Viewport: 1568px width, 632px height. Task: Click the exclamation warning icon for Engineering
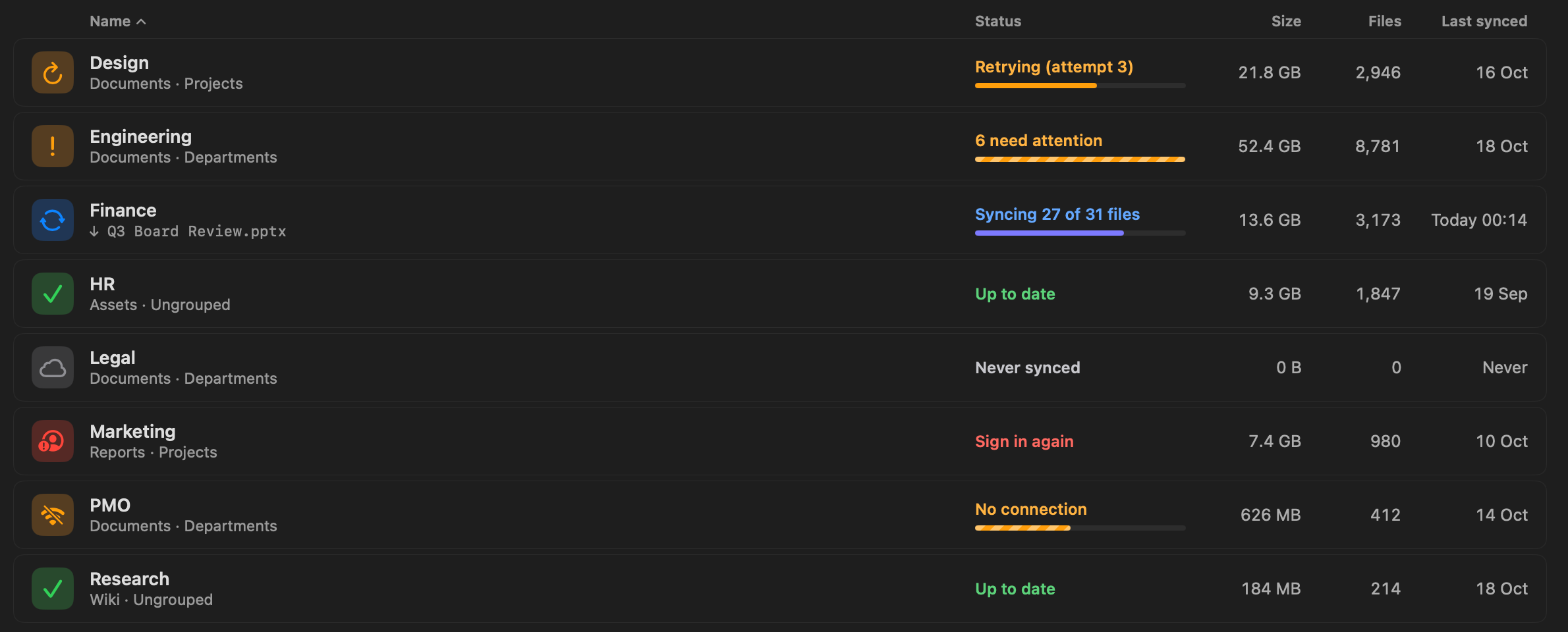[x=53, y=146]
